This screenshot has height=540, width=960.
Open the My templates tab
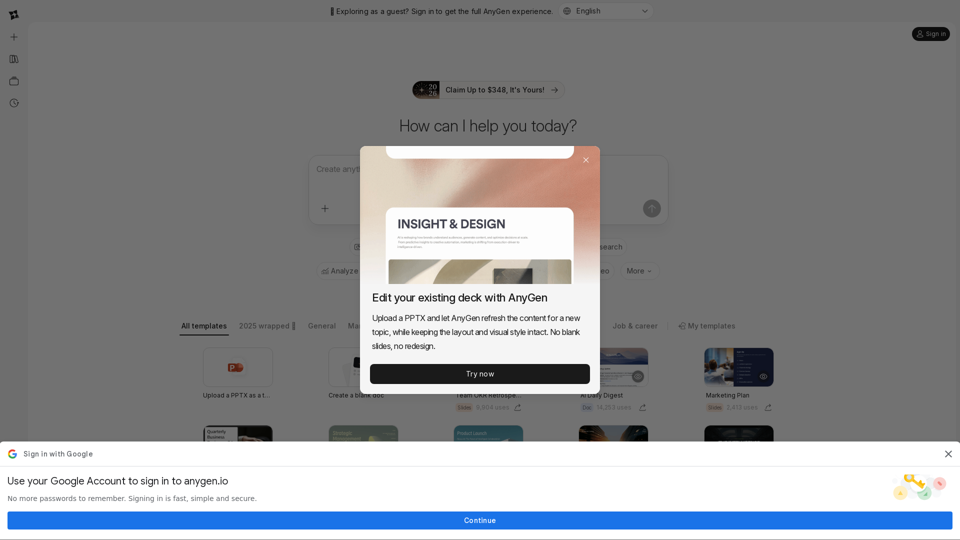tap(706, 326)
